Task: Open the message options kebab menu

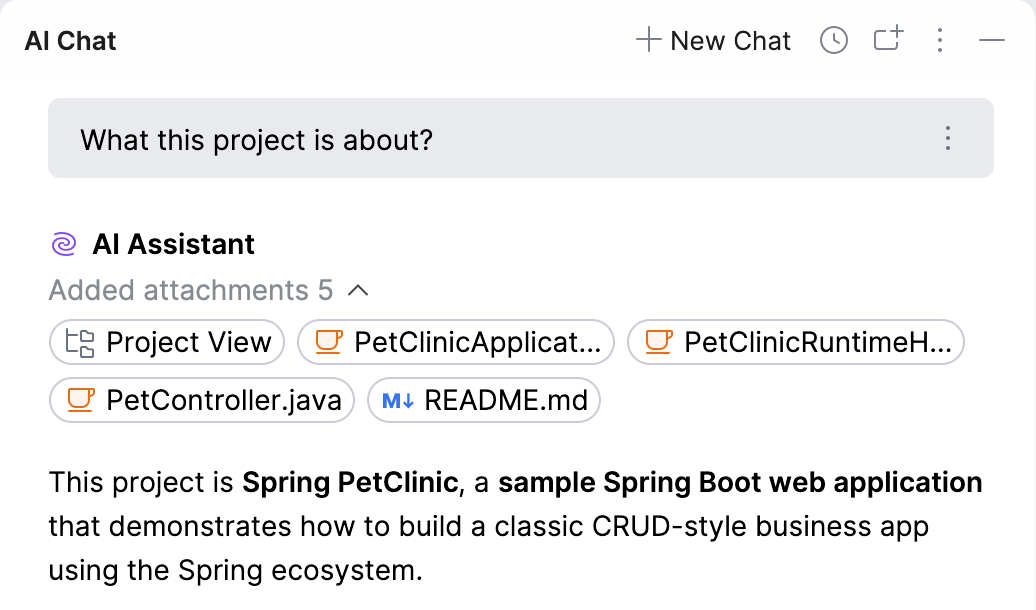Action: (948, 139)
